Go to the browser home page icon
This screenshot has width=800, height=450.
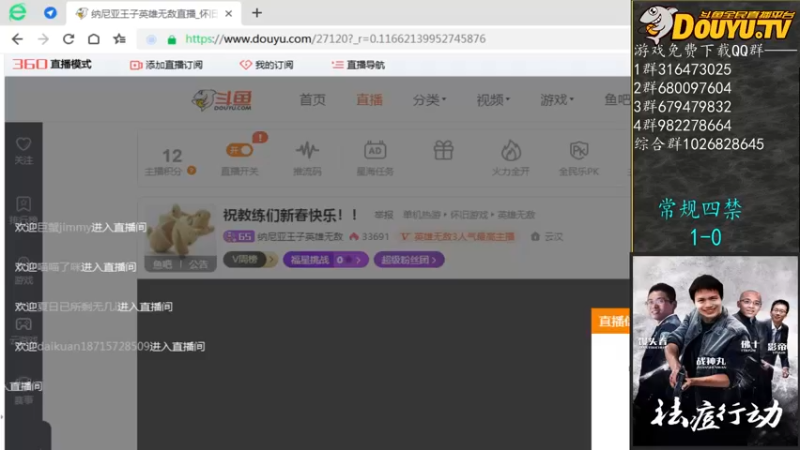tap(94, 39)
